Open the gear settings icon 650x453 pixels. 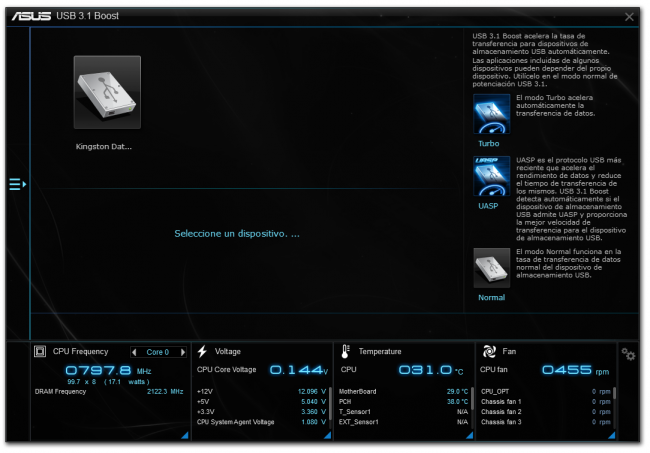coord(628,354)
